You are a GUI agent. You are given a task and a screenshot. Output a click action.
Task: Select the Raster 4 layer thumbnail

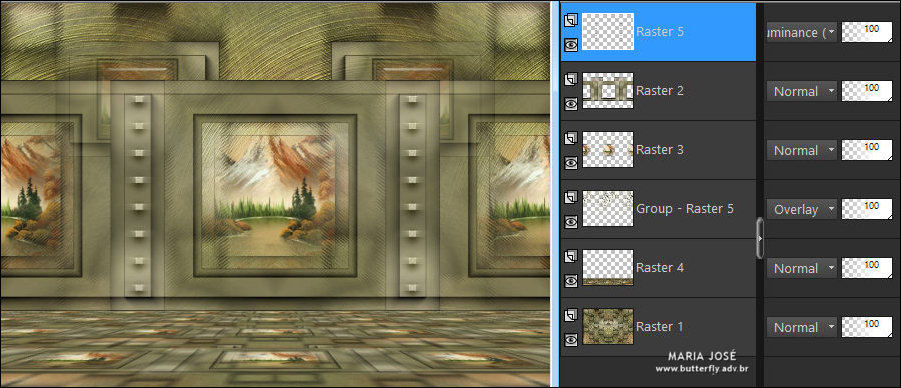[x=608, y=267]
